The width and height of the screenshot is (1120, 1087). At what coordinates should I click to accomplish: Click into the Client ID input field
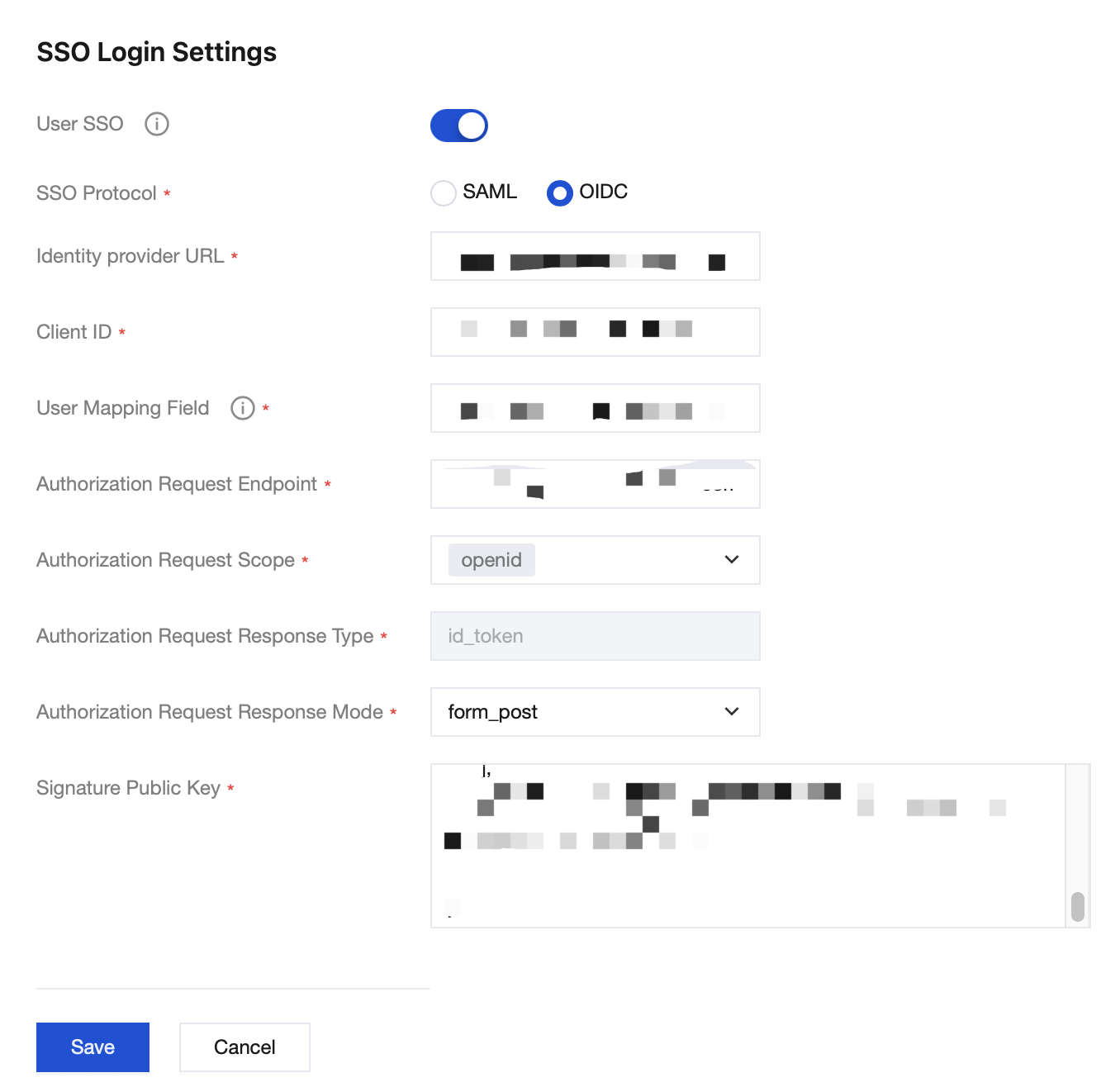pyautogui.click(x=595, y=332)
